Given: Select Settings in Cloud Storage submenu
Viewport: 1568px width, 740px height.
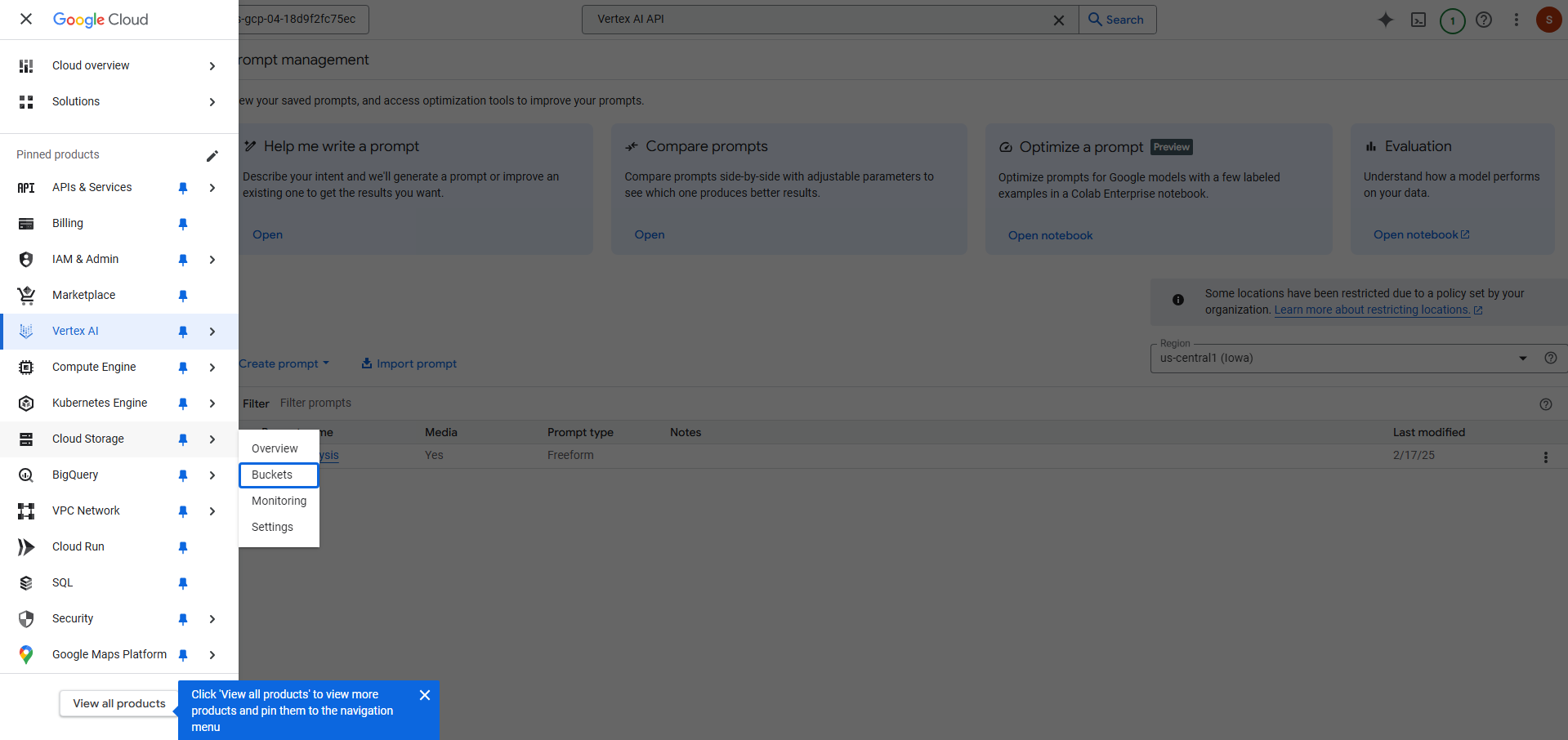Looking at the screenshot, I should pos(279,527).
